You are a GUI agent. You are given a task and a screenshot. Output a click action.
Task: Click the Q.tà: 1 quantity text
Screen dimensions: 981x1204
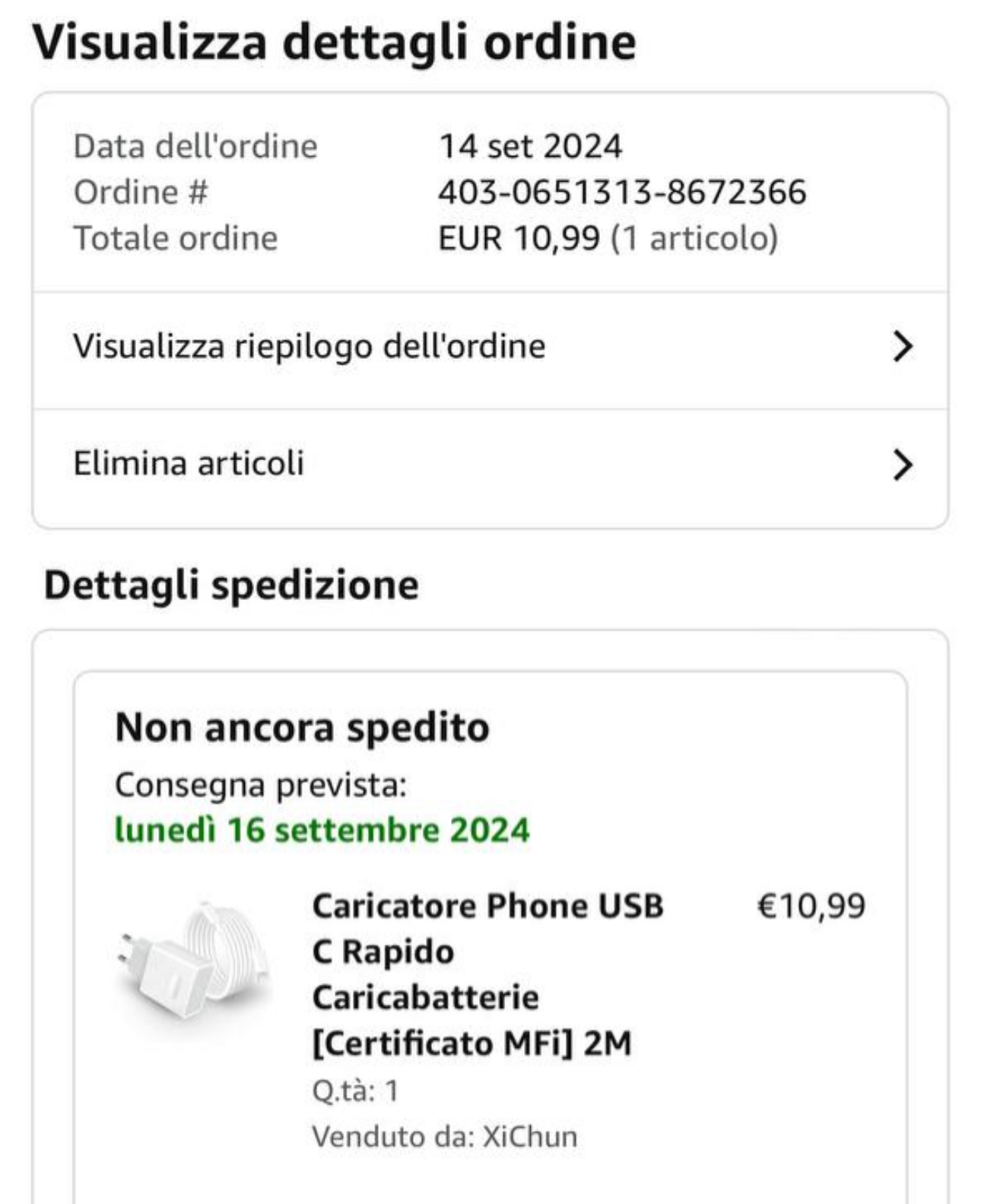355,1091
